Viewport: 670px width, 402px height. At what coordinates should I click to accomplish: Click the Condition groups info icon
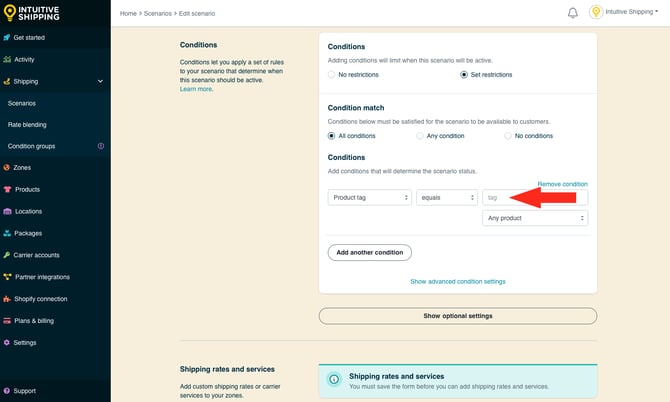coord(100,146)
